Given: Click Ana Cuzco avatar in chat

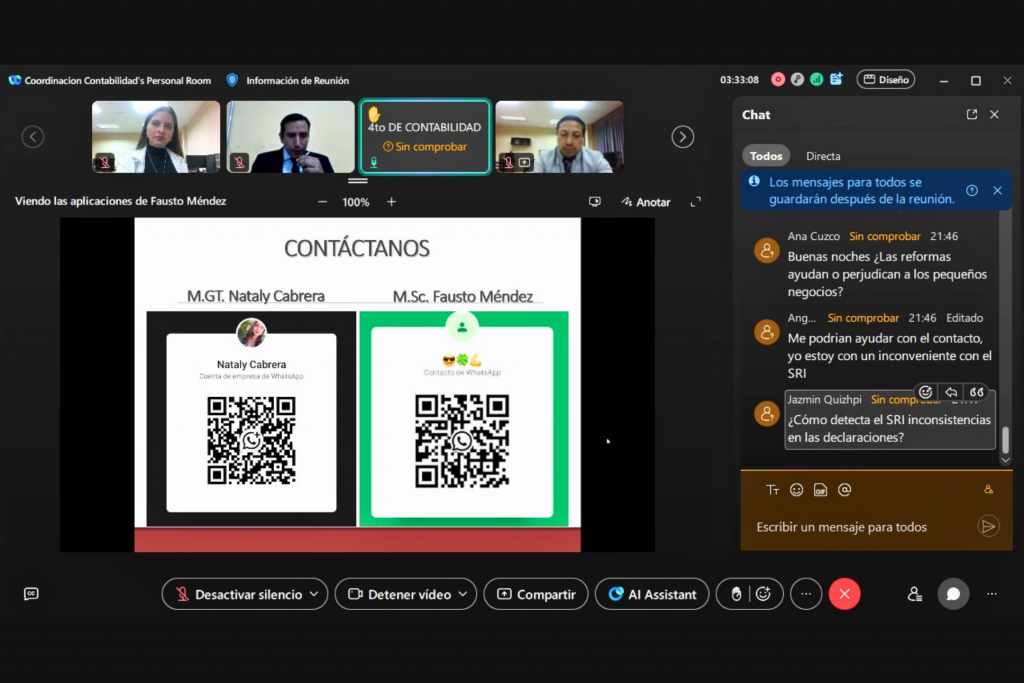Looking at the screenshot, I should (767, 249).
